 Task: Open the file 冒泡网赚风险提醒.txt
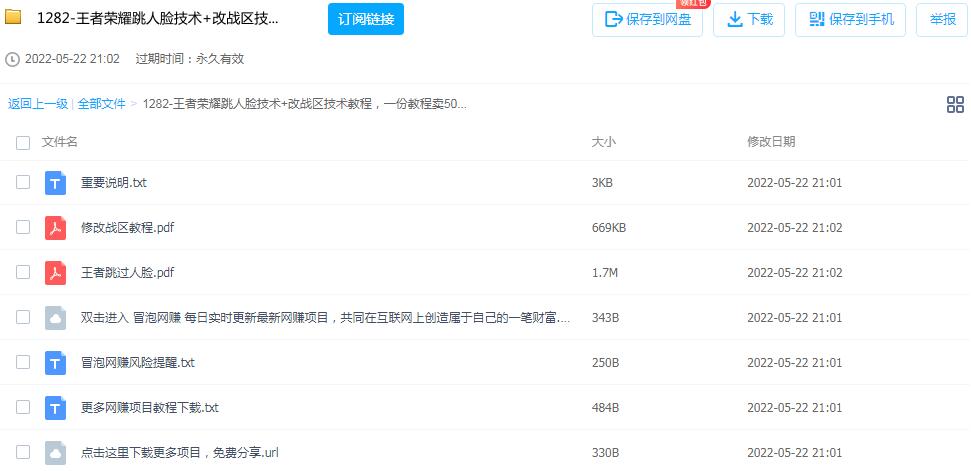point(137,363)
